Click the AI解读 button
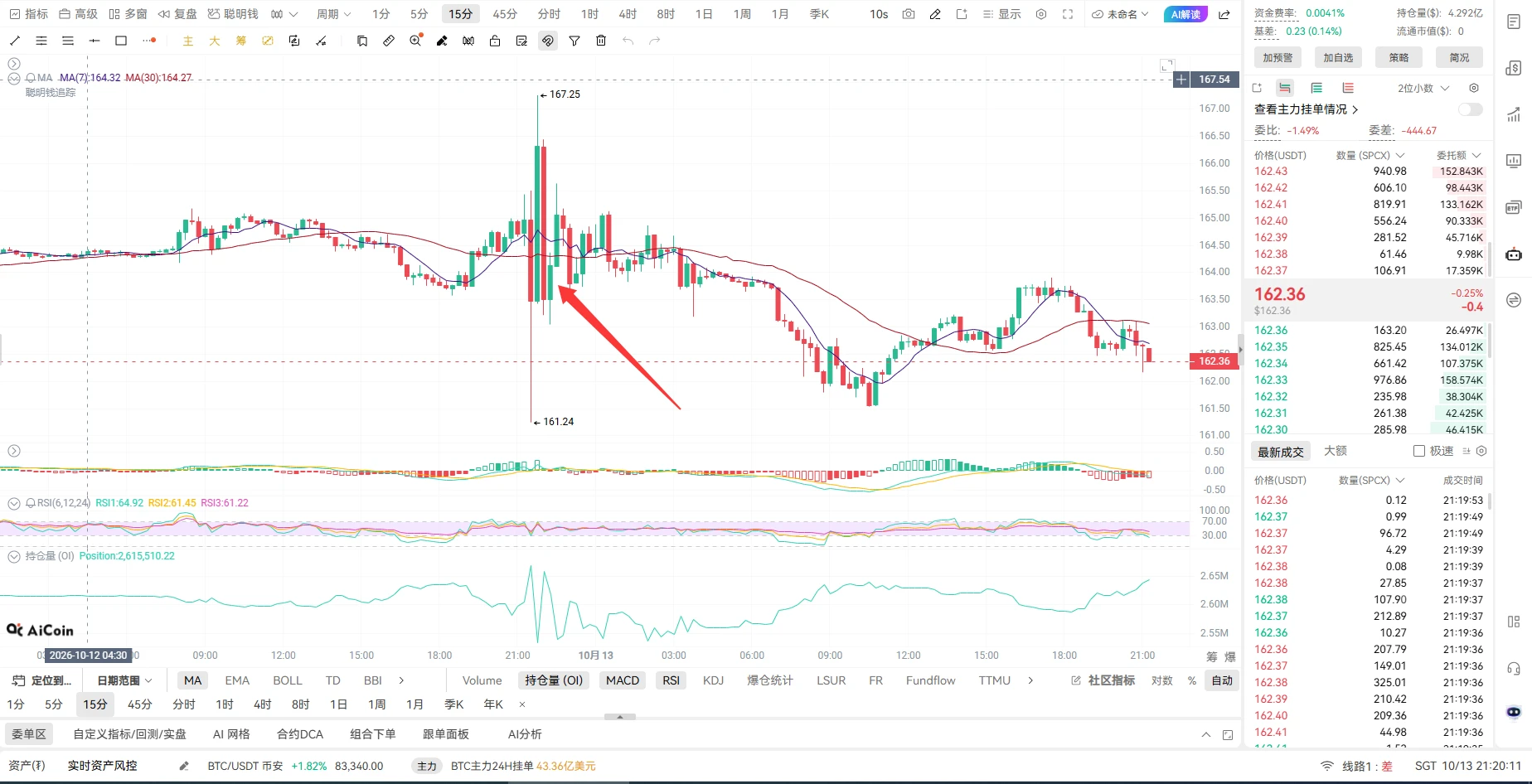 point(1185,14)
